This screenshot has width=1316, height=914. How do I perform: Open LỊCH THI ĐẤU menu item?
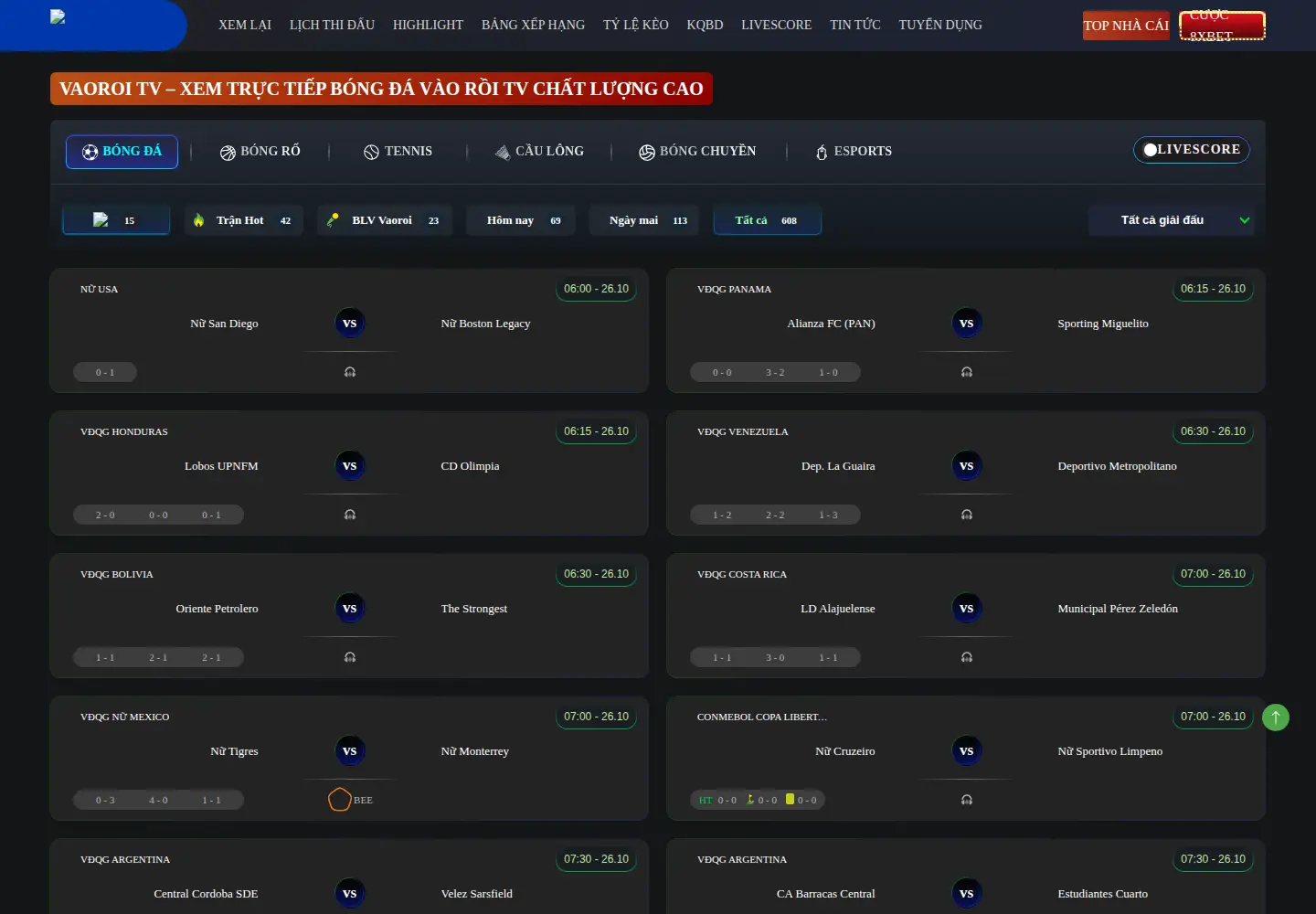332,26
